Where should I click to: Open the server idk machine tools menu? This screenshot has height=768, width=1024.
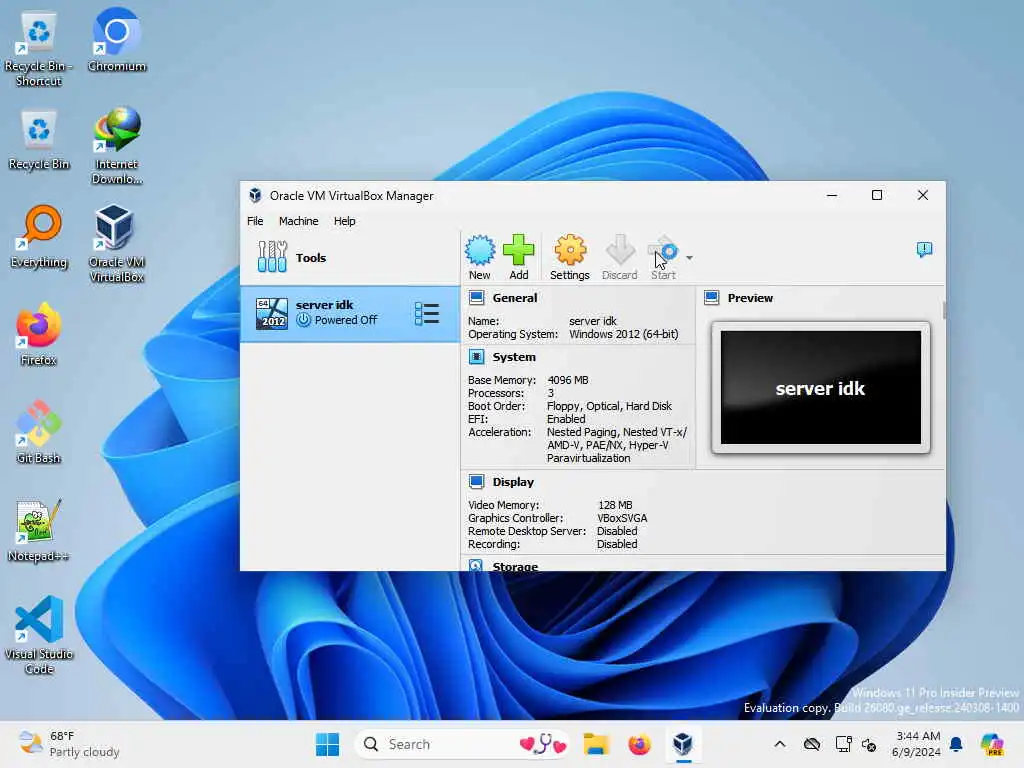[427, 313]
